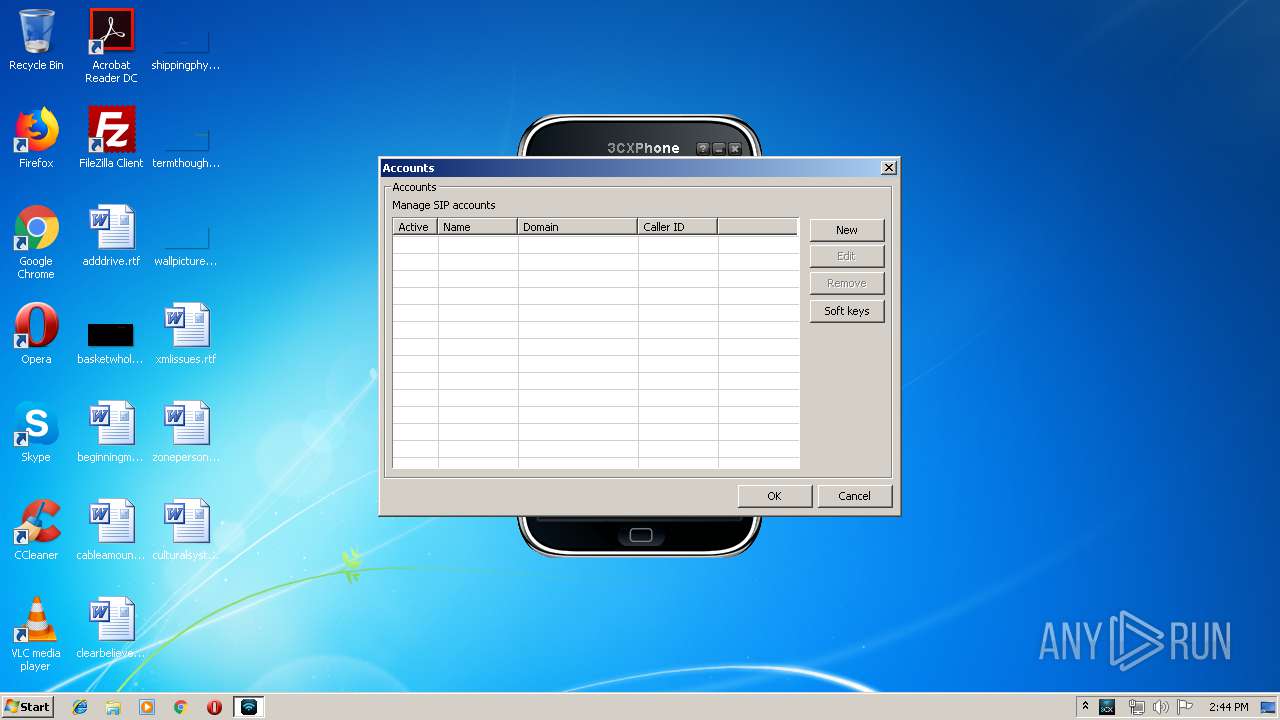
Task: Select the termthough... desktop file
Action: [x=186, y=148]
